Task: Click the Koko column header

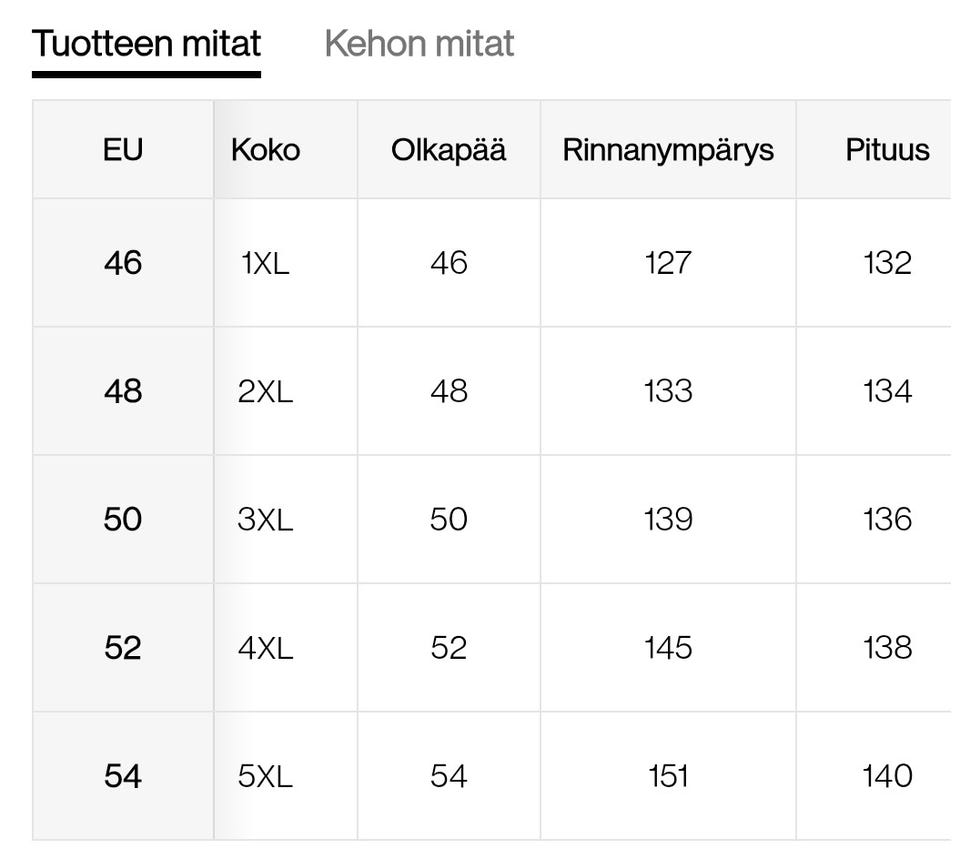Action: point(265,150)
